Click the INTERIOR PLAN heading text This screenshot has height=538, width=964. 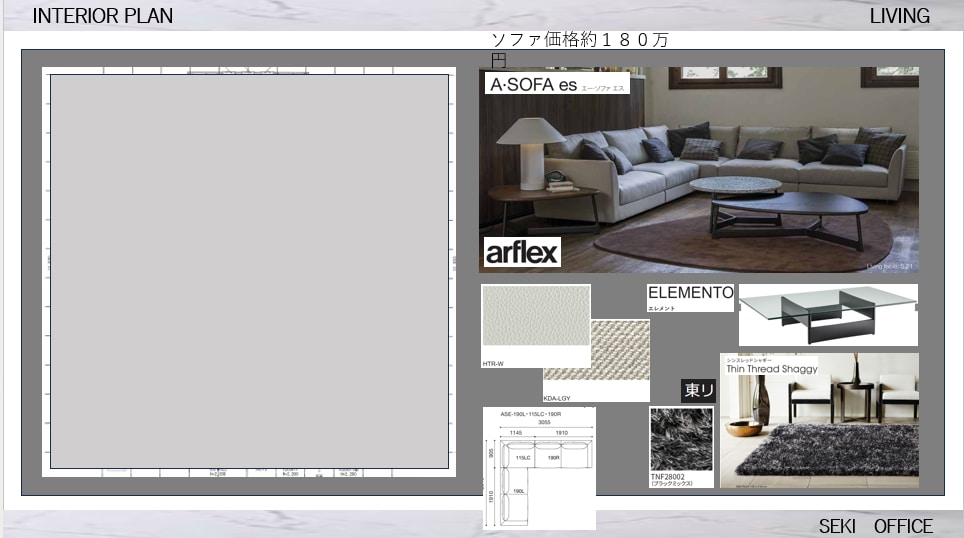[x=103, y=16]
